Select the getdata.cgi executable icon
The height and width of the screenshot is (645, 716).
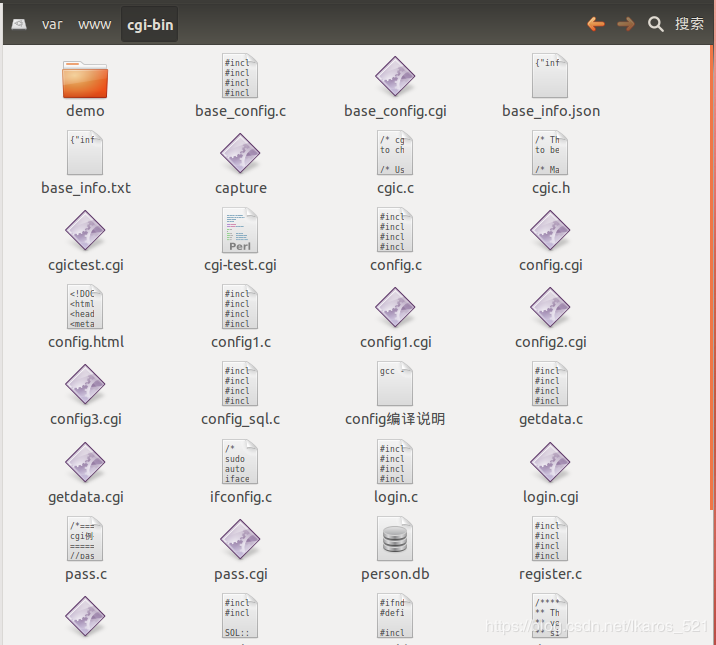click(x=85, y=462)
